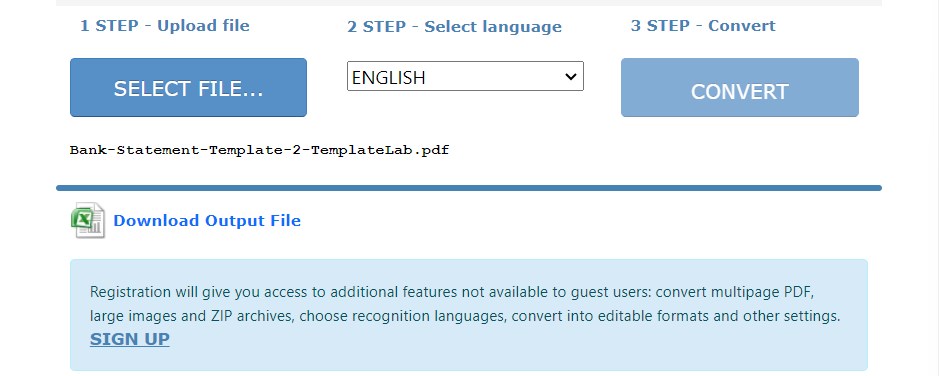Click the SELECT FILE... upload button
The height and width of the screenshot is (376, 939).
point(188,87)
